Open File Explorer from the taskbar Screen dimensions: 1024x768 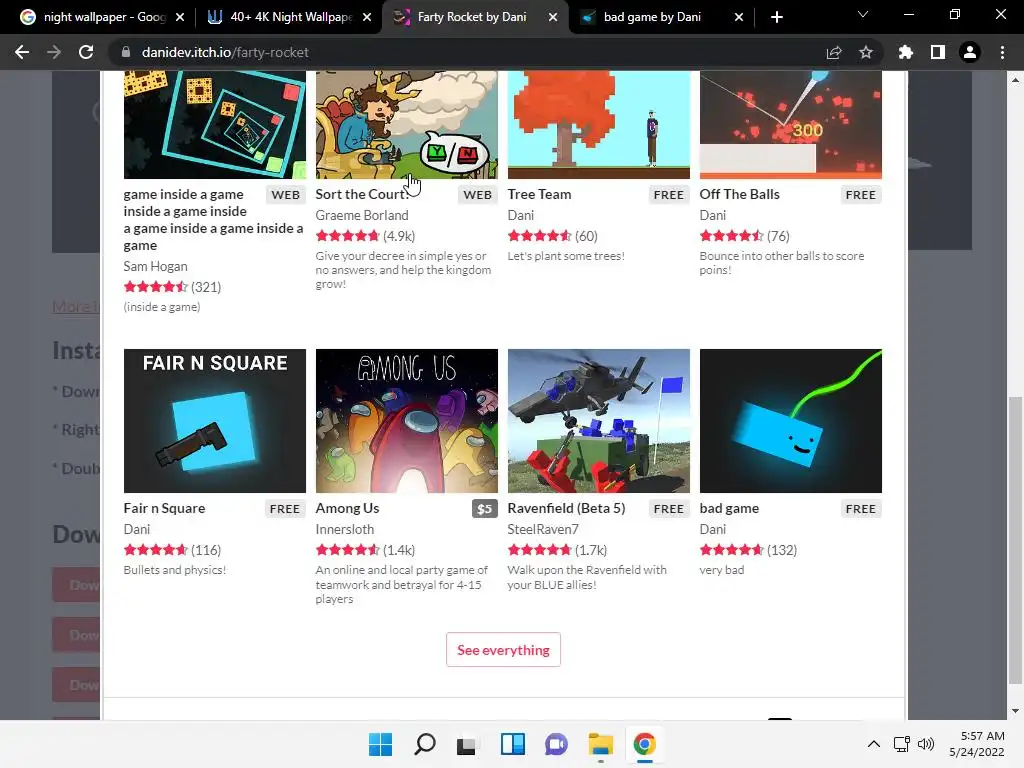coord(600,744)
